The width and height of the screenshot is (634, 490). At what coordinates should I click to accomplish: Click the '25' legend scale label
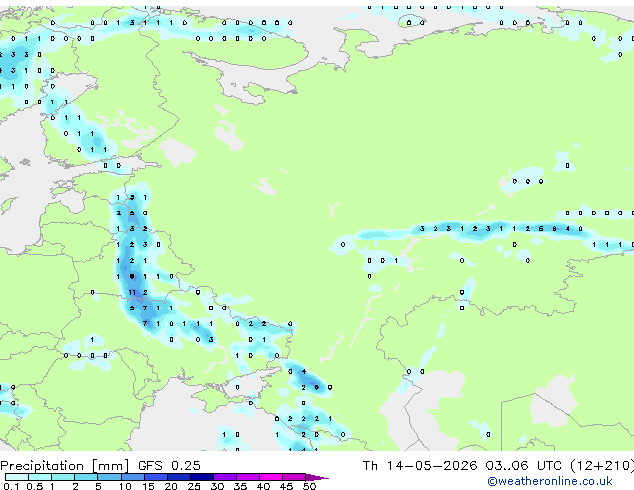coord(194,486)
